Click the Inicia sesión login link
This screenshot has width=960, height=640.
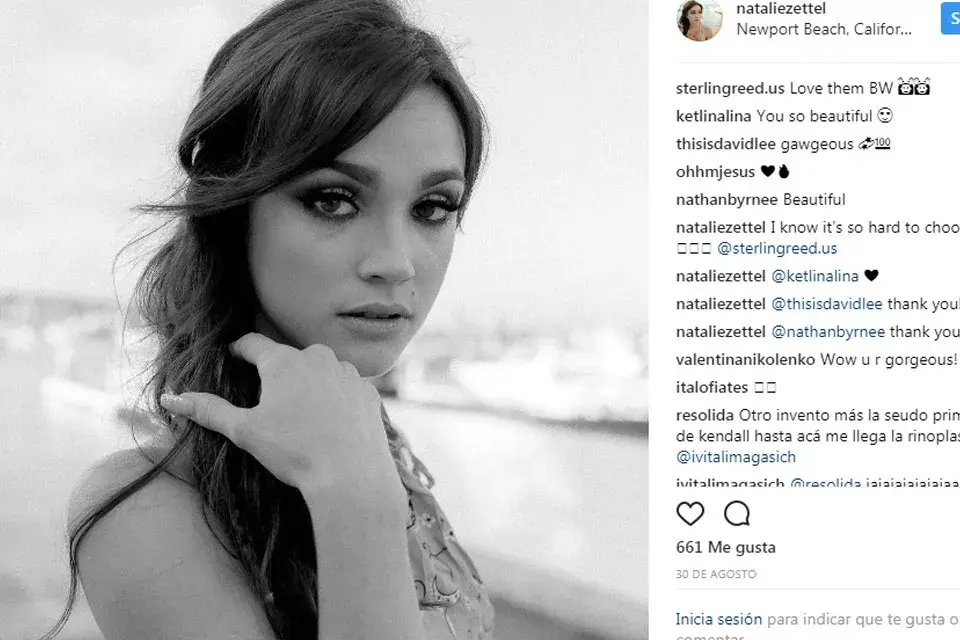tap(719, 619)
